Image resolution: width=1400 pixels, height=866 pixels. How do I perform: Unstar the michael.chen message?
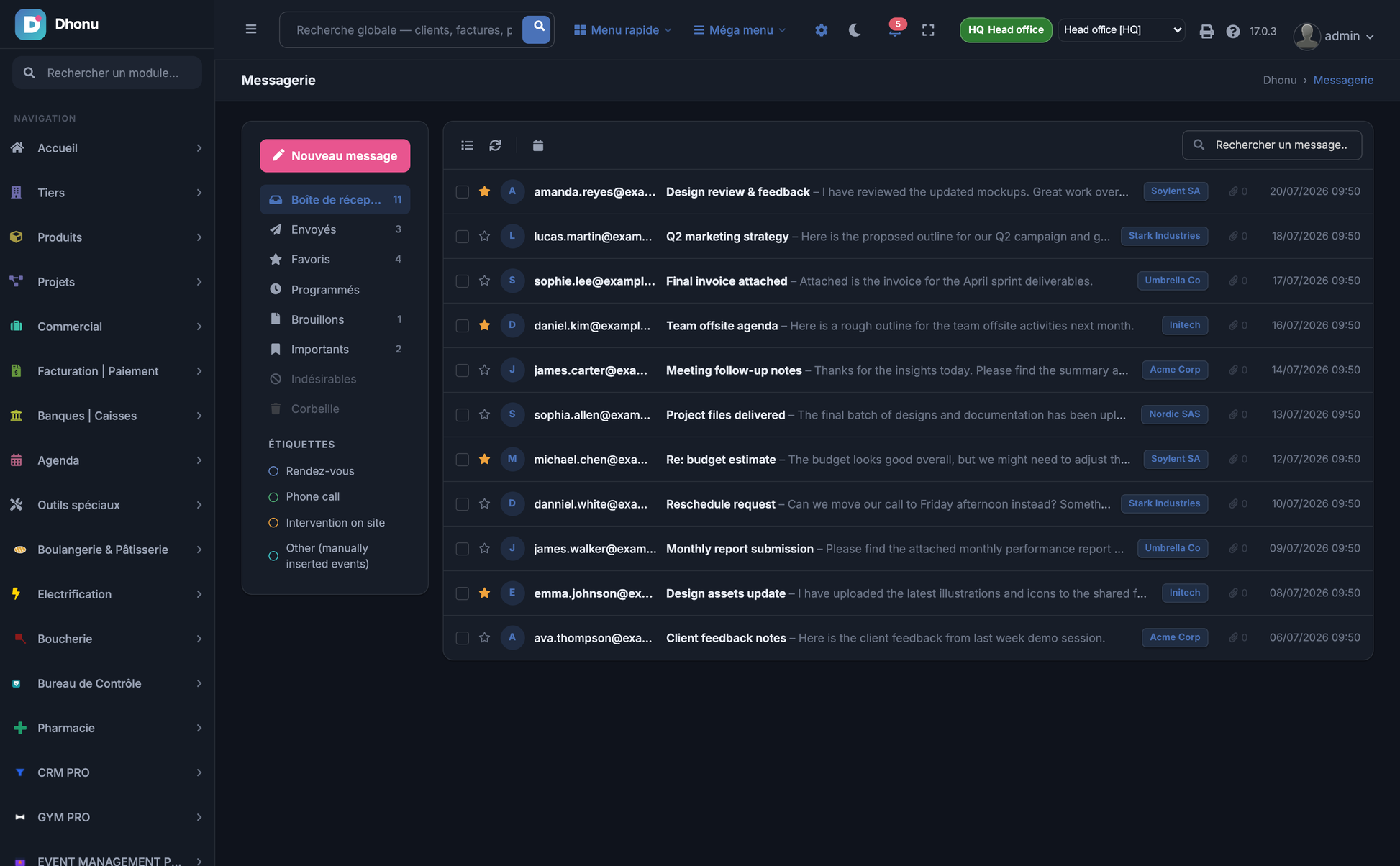[x=484, y=459]
